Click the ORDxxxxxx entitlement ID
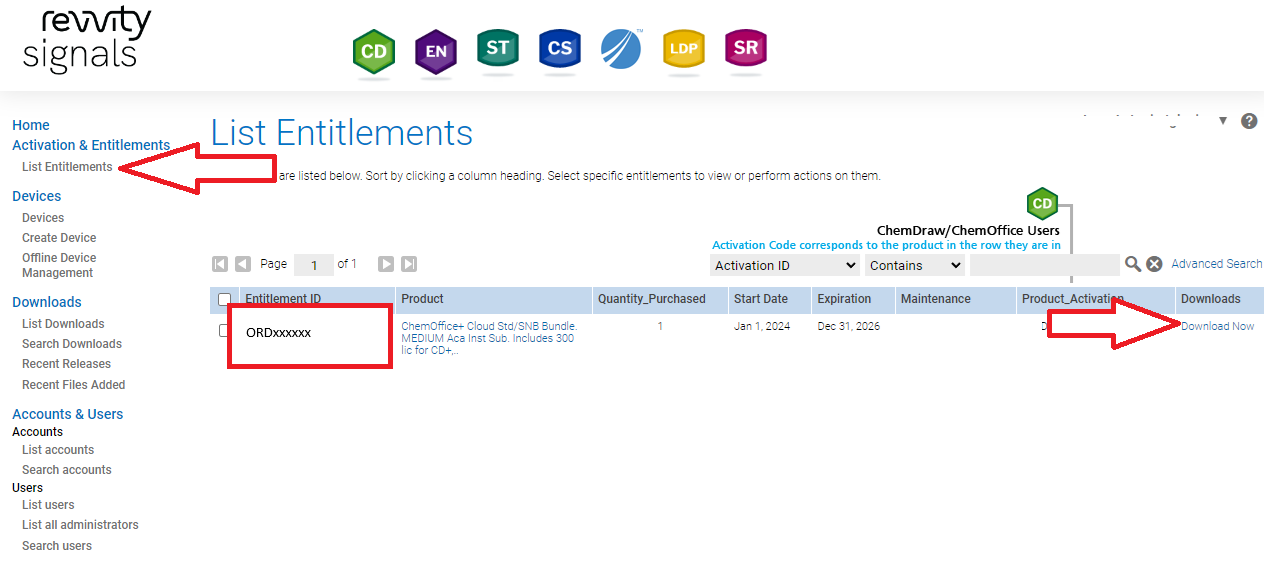The height and width of the screenshot is (575, 1264). pyautogui.click(x=278, y=332)
